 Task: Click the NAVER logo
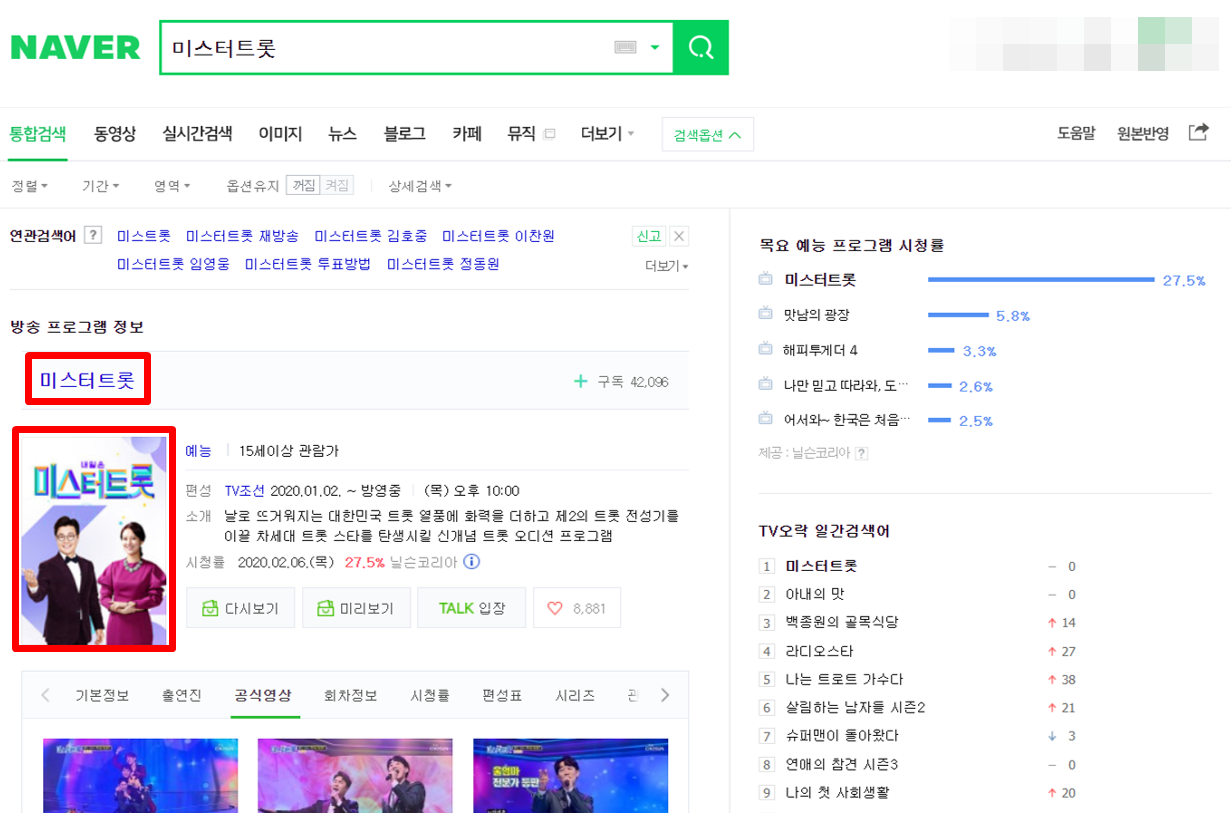75,47
